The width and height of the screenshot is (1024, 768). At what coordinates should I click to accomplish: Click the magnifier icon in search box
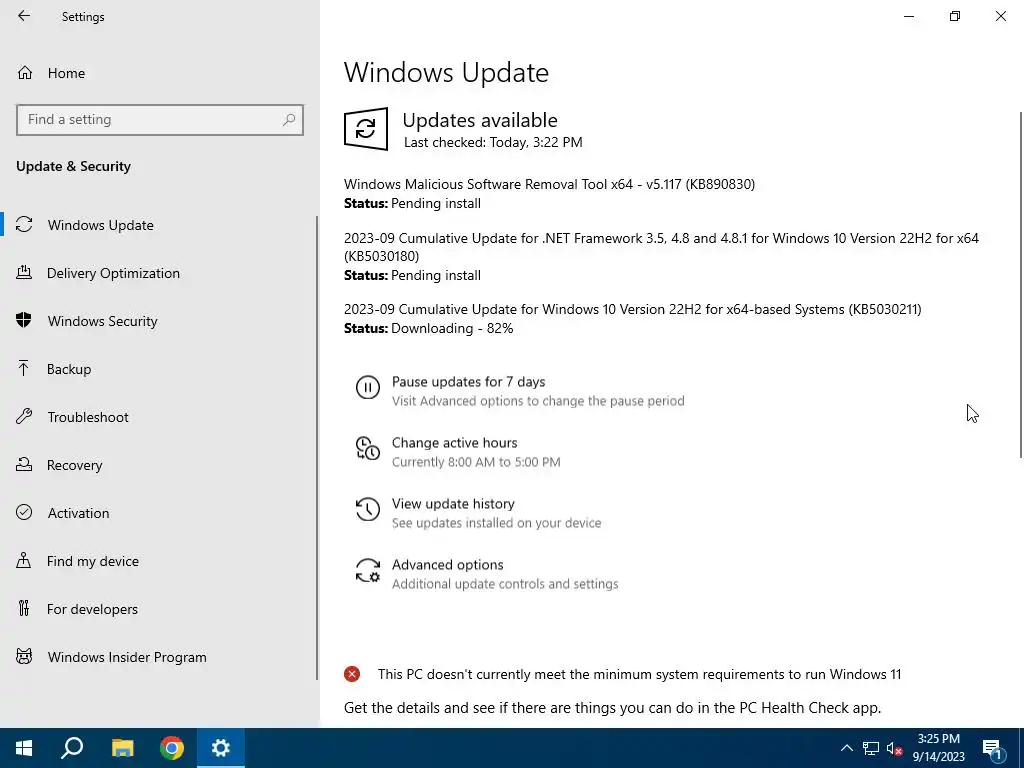click(x=289, y=120)
